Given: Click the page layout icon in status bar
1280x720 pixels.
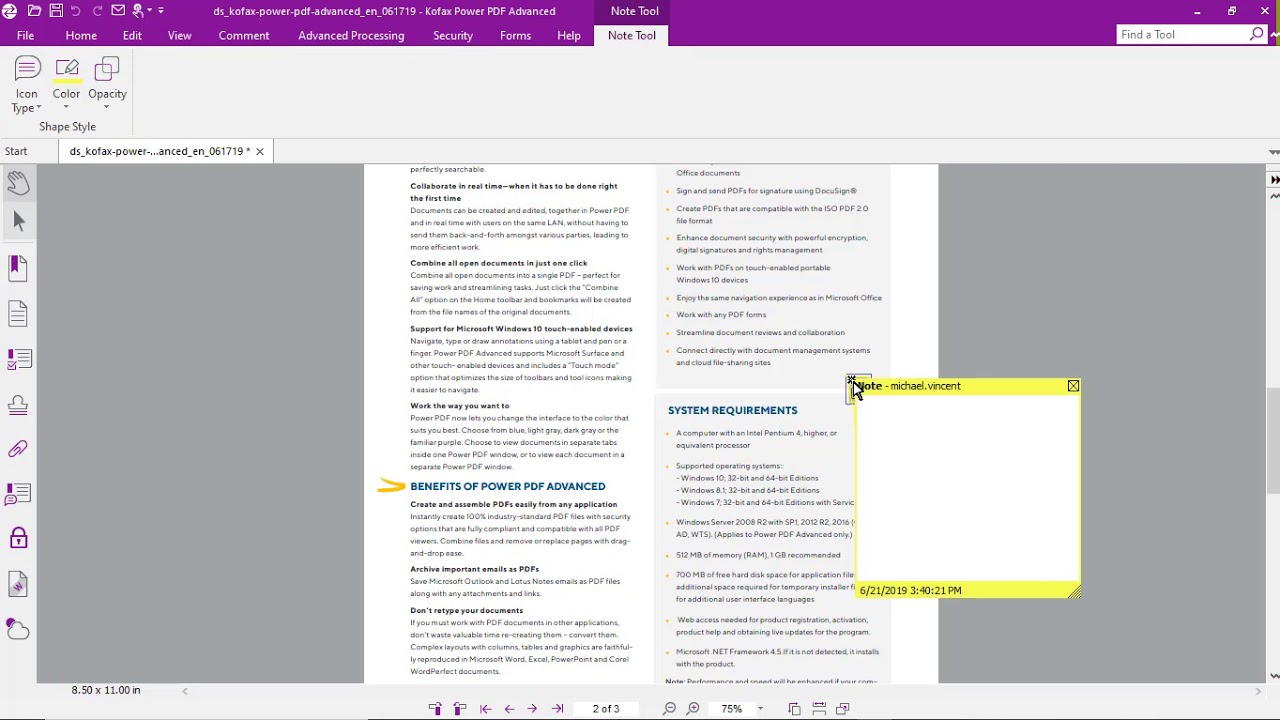Looking at the screenshot, I should click(794, 709).
